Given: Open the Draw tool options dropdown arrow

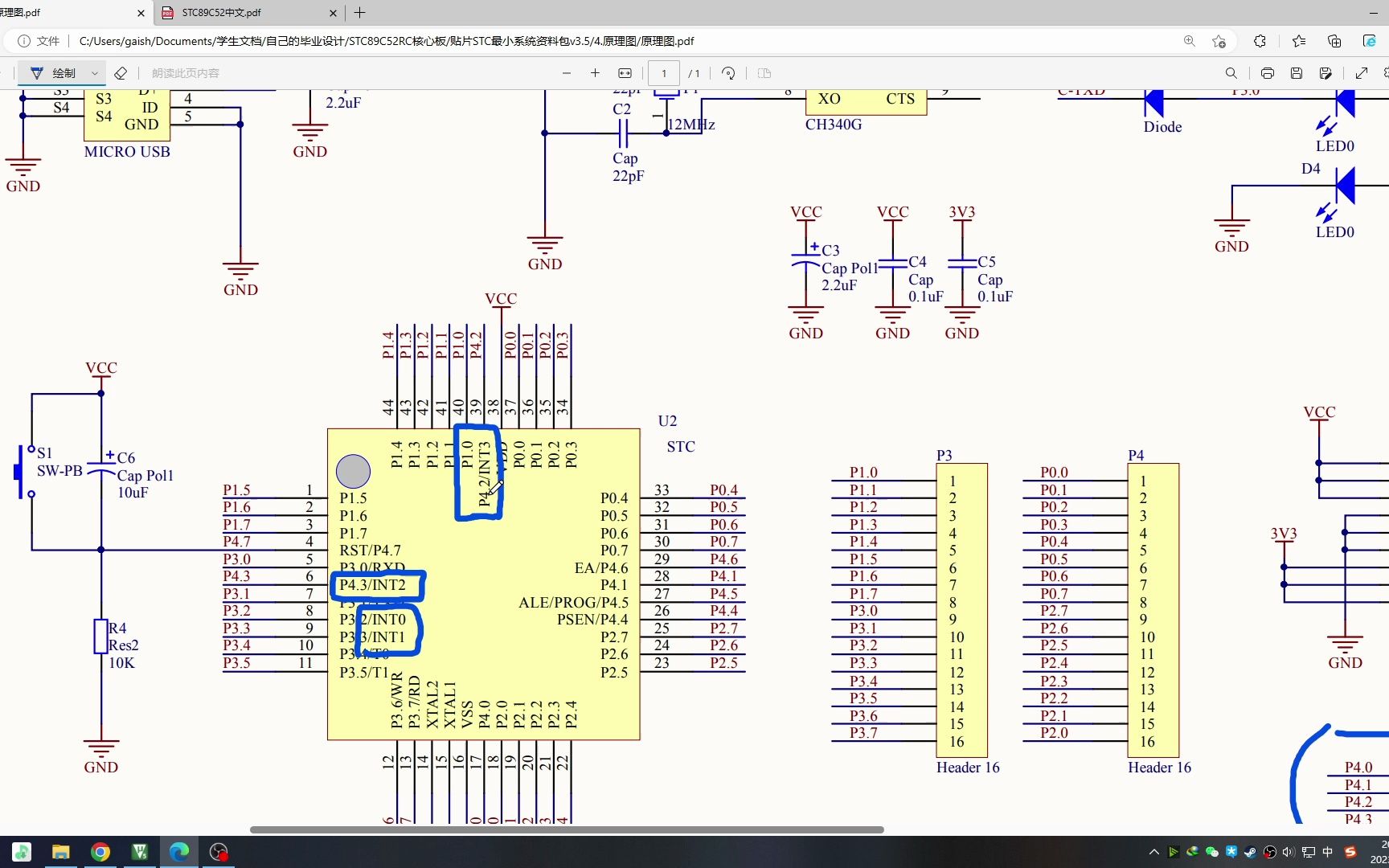Looking at the screenshot, I should (95, 73).
